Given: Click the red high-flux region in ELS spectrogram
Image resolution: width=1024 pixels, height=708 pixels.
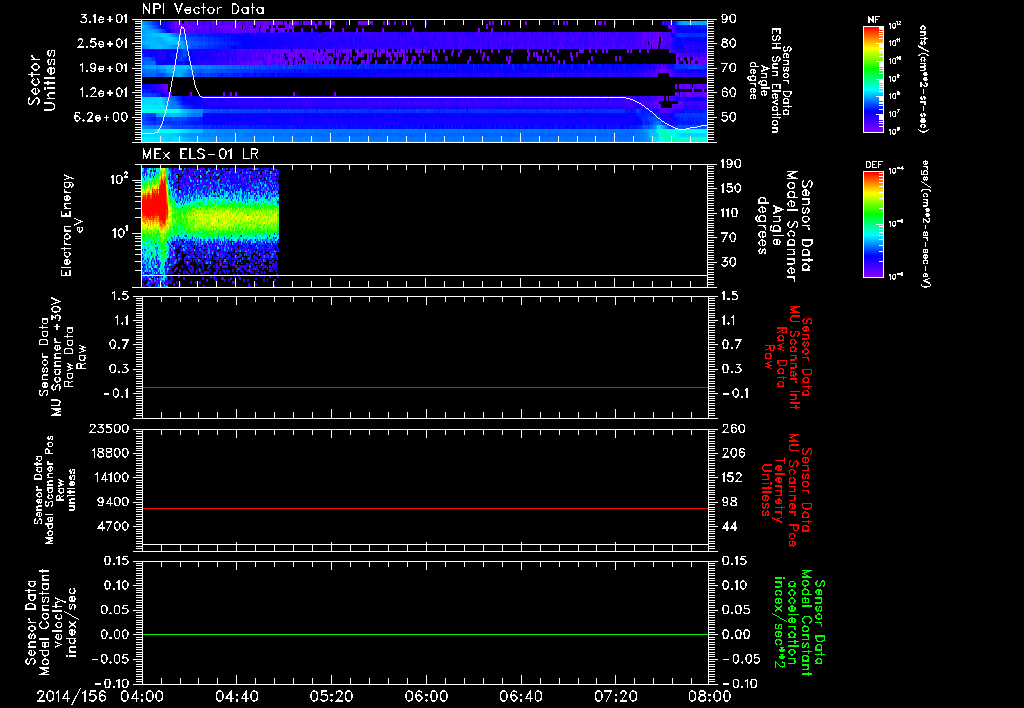Looking at the screenshot, I should pyautogui.click(x=155, y=206).
